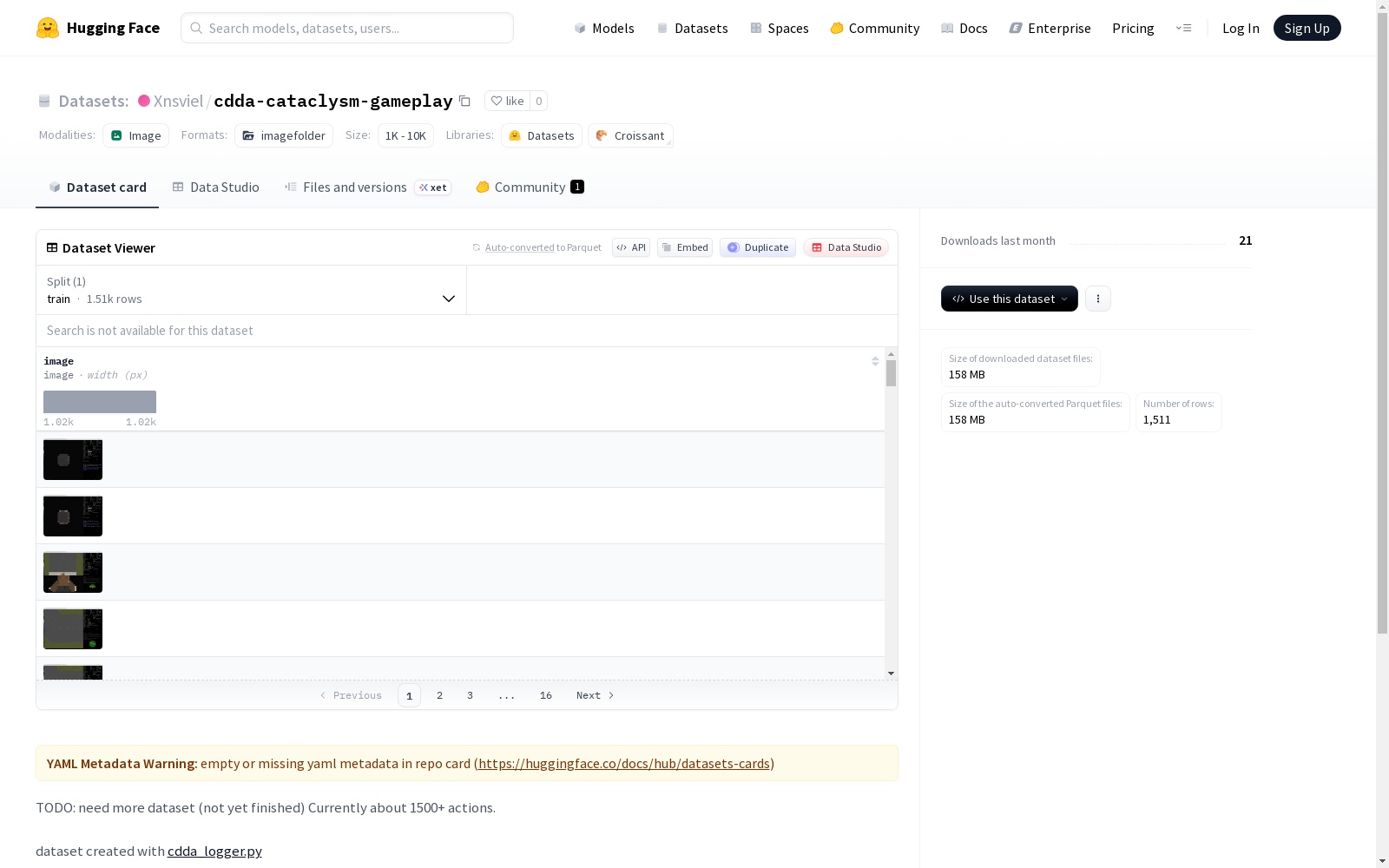
Task: Open the Community tab
Action: (530, 187)
